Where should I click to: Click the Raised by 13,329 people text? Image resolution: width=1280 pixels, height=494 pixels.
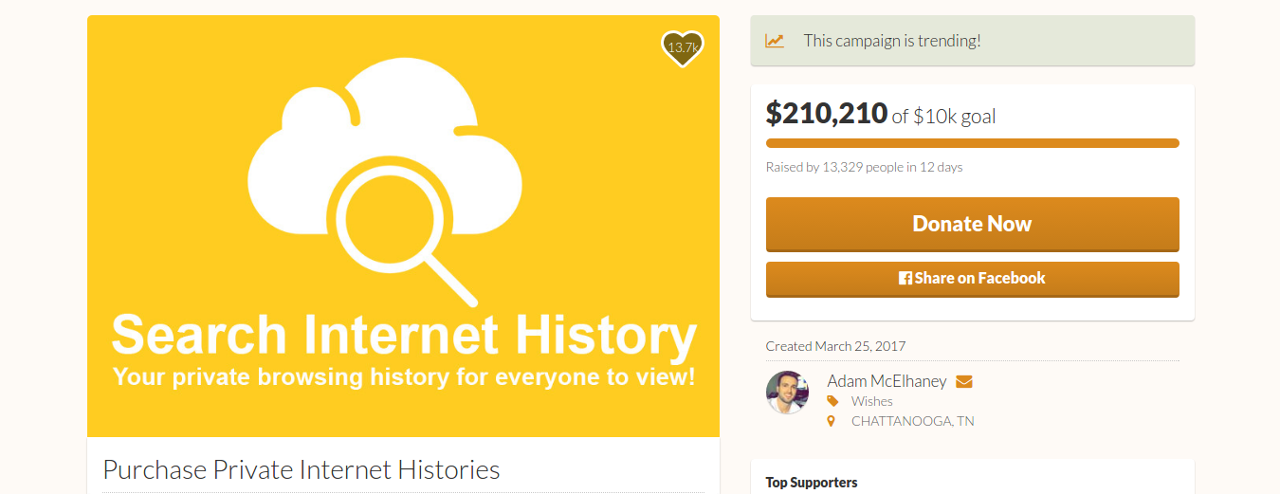point(864,167)
